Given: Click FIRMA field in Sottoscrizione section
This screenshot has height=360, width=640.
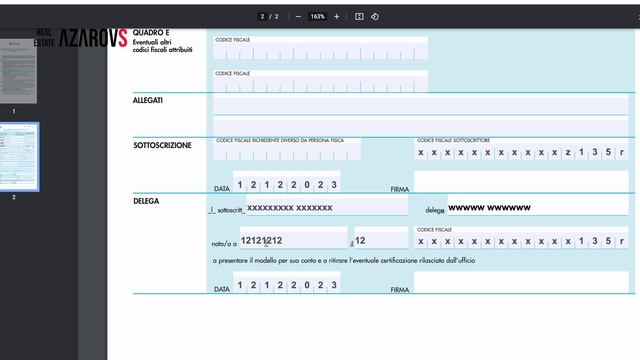Looking at the screenshot, I should [x=521, y=182].
